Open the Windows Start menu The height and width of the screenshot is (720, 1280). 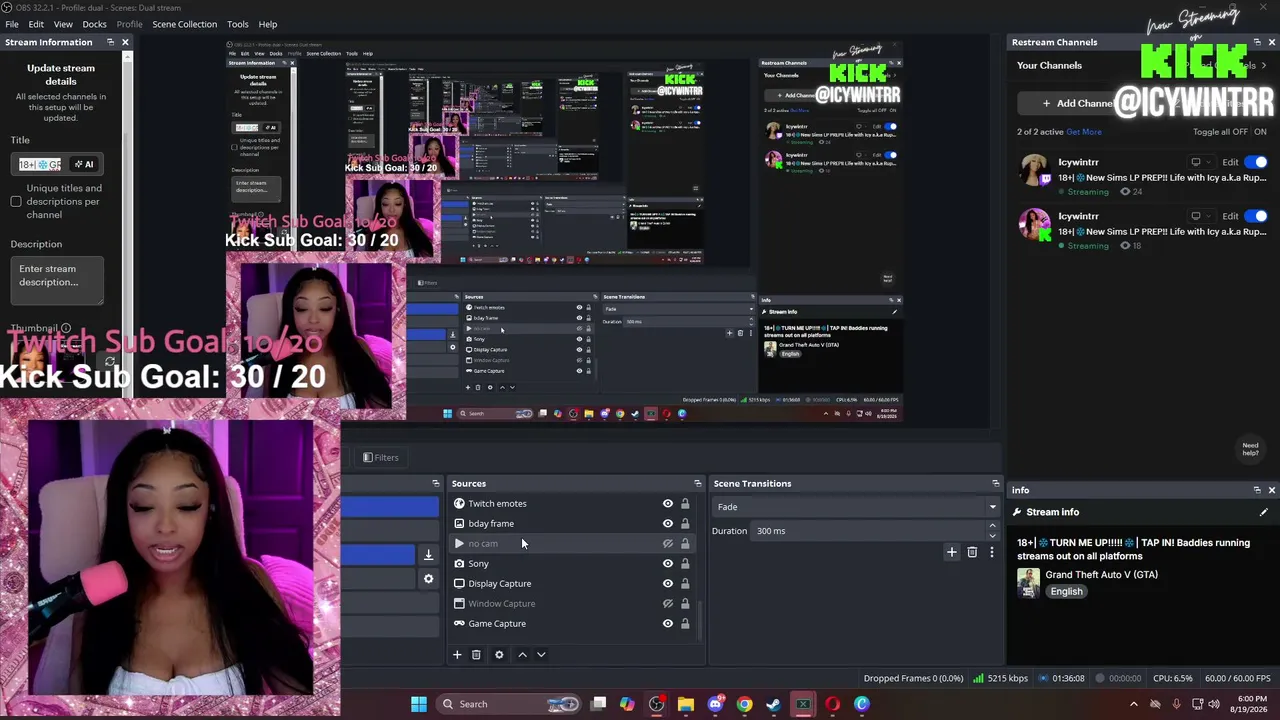[x=419, y=704]
